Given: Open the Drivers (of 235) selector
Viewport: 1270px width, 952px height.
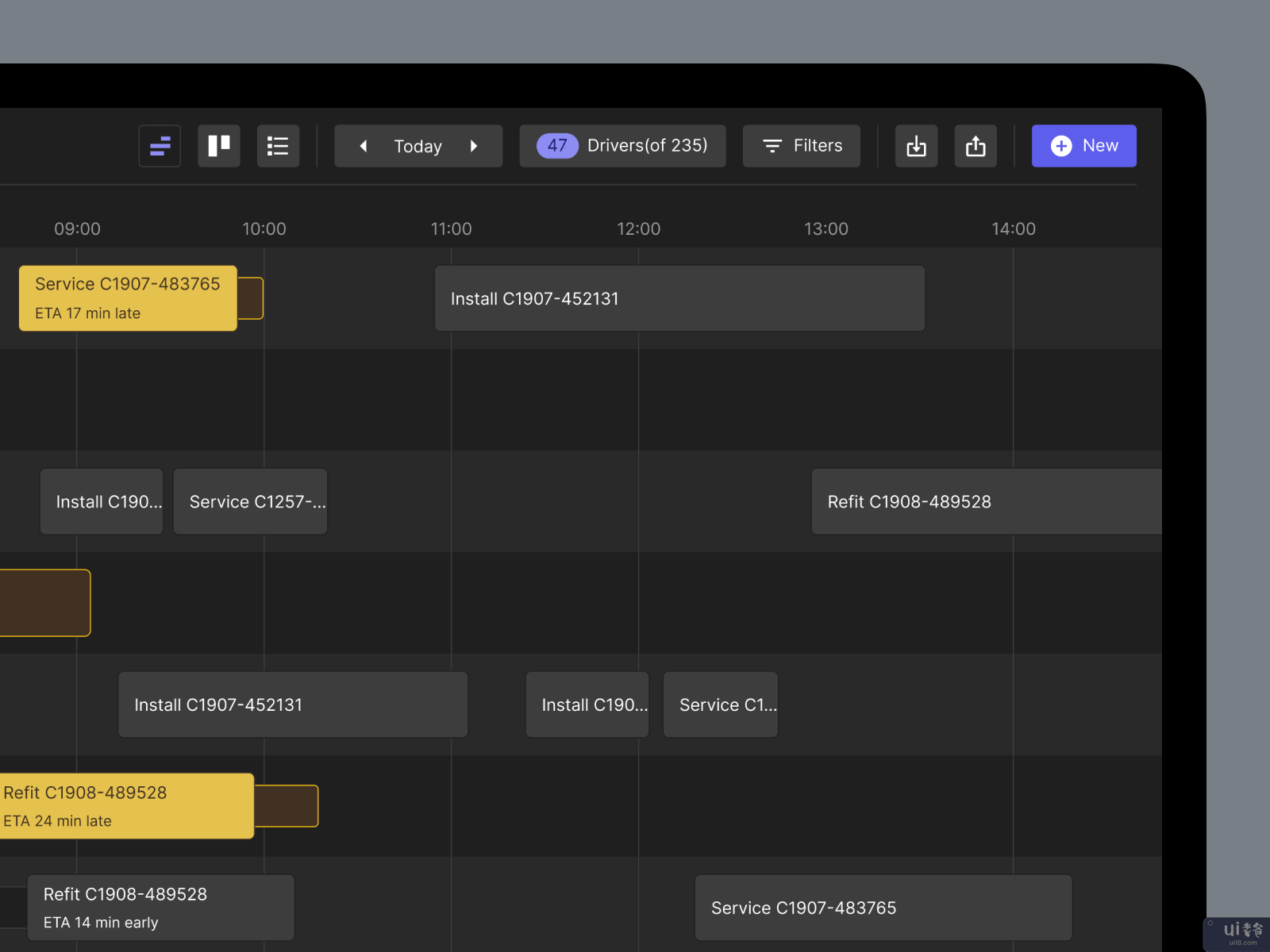Looking at the screenshot, I should tap(646, 146).
